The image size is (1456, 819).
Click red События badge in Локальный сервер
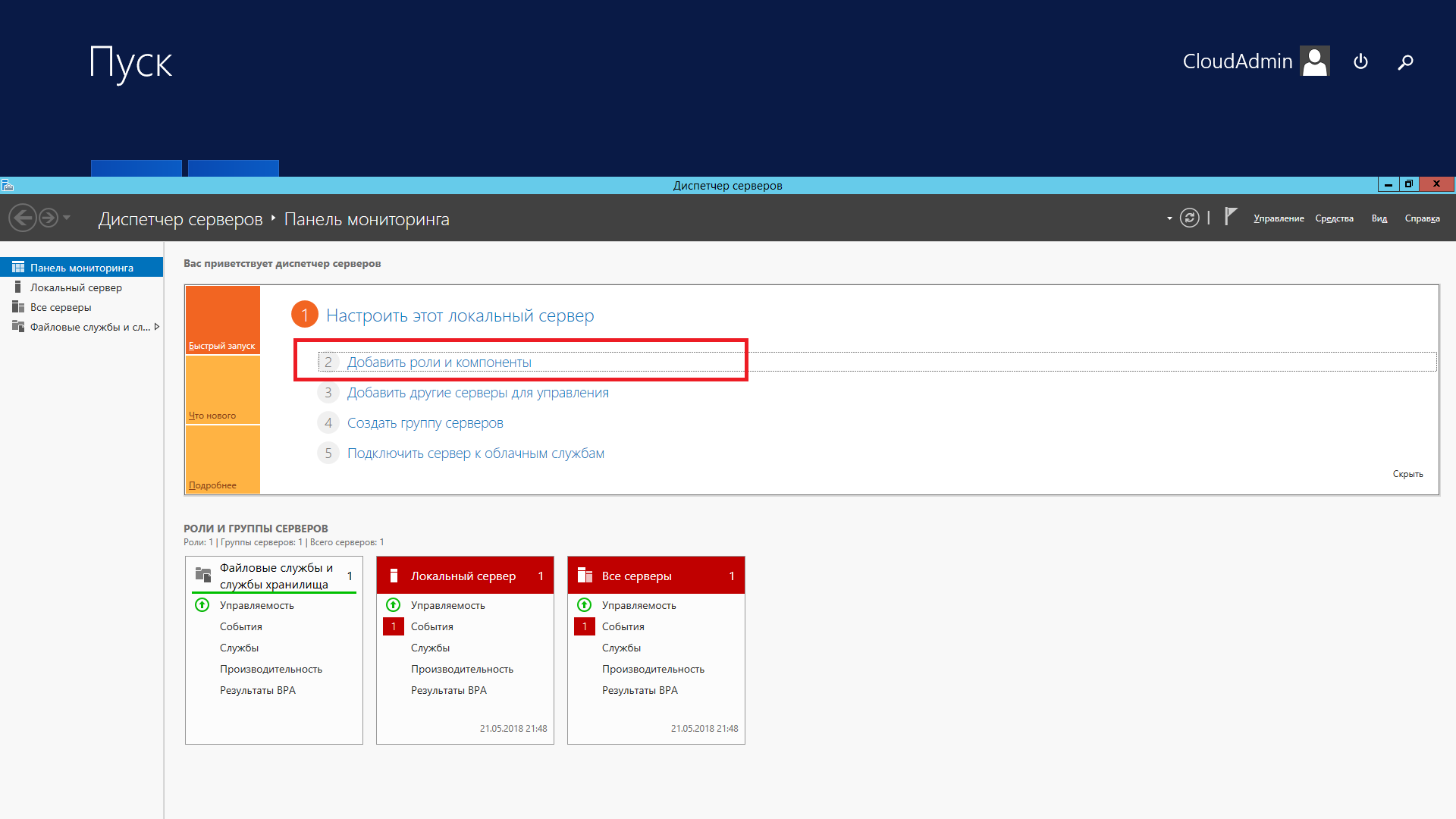(394, 626)
